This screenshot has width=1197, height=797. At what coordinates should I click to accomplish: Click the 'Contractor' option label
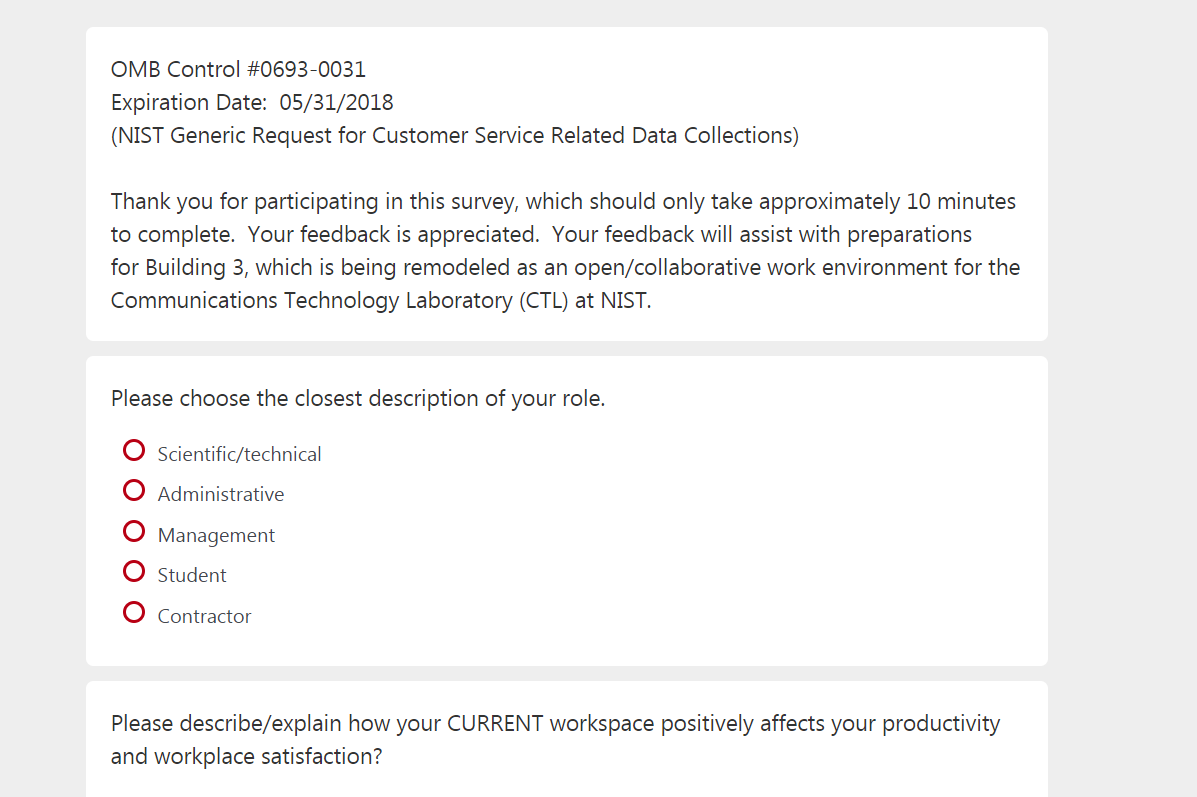point(204,616)
